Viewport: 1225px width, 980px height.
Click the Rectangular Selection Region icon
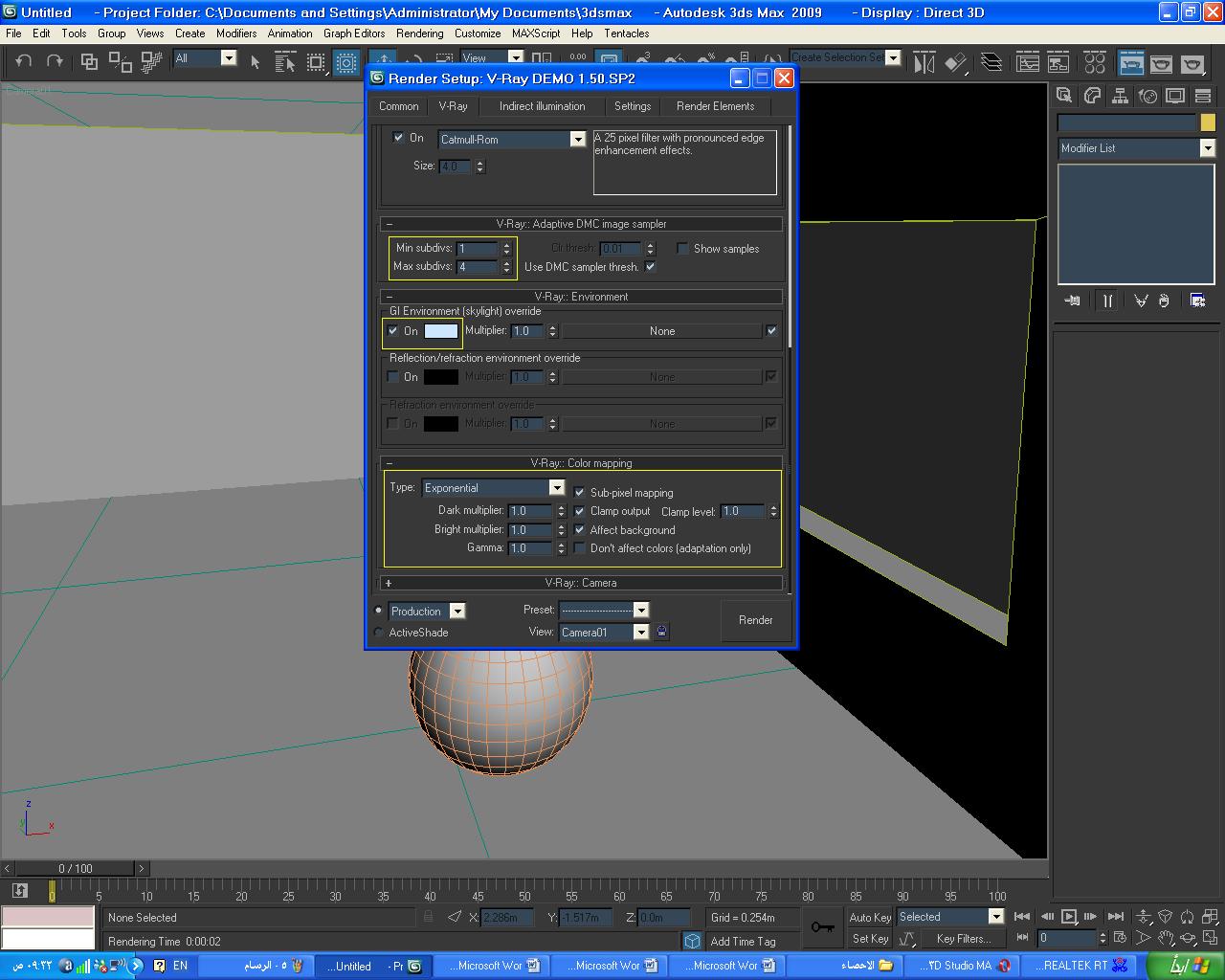click(316, 62)
